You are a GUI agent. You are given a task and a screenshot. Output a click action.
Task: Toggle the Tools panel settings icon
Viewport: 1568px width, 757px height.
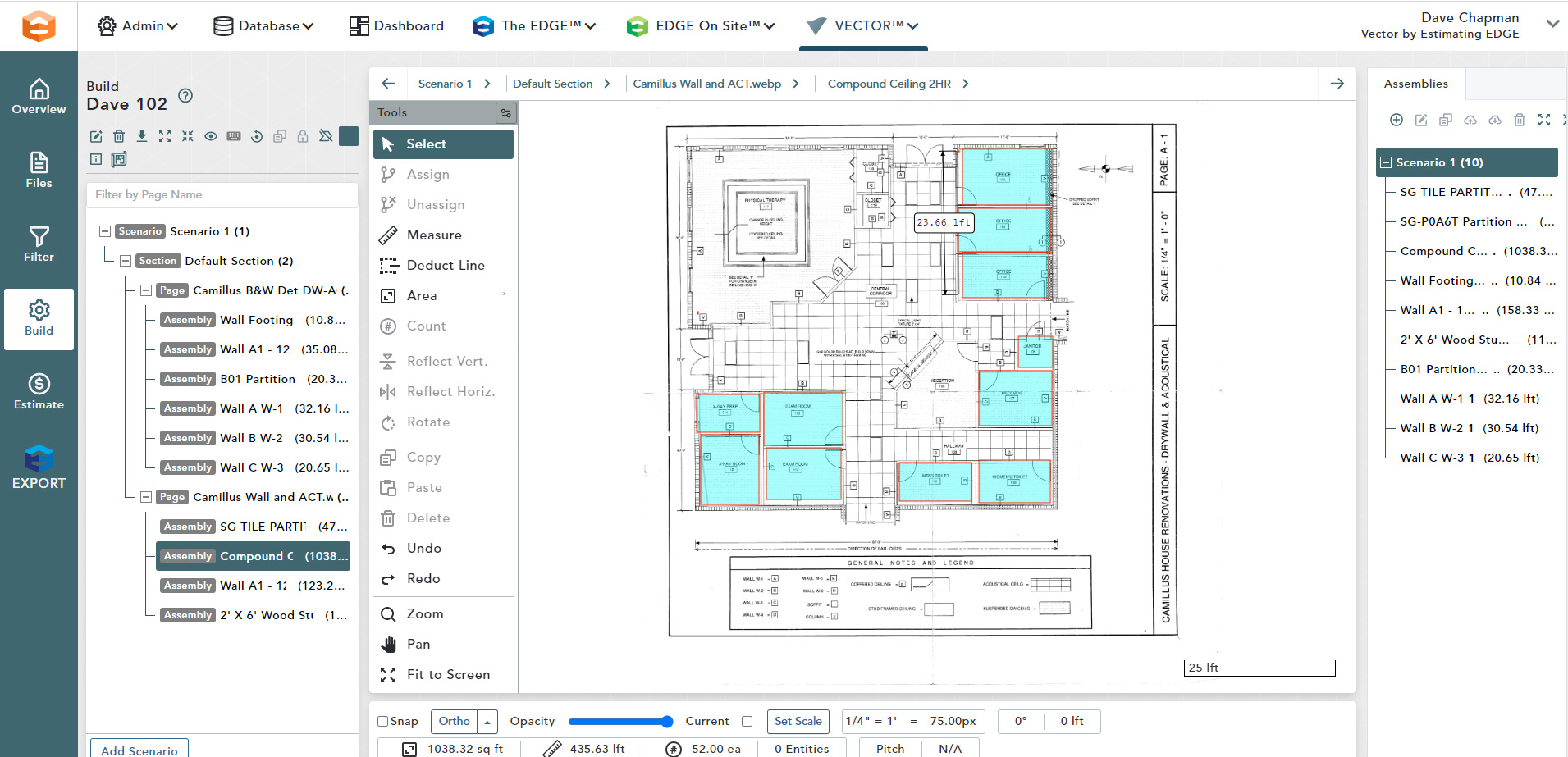click(x=505, y=112)
